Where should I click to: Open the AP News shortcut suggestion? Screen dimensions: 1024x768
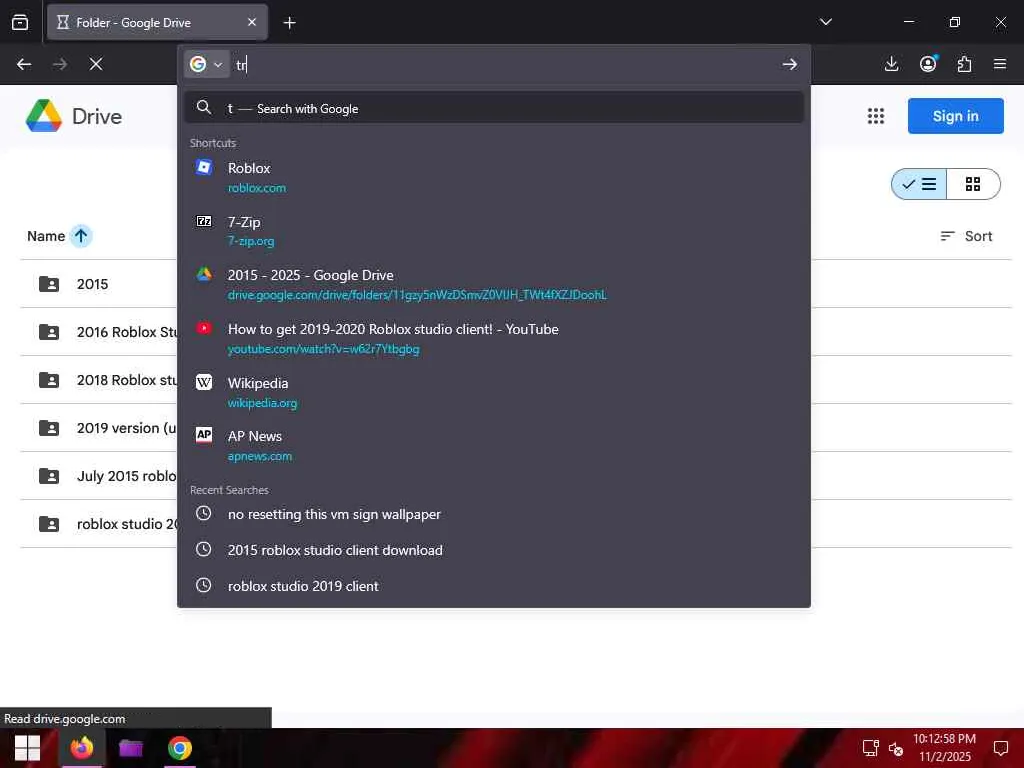[494, 446]
